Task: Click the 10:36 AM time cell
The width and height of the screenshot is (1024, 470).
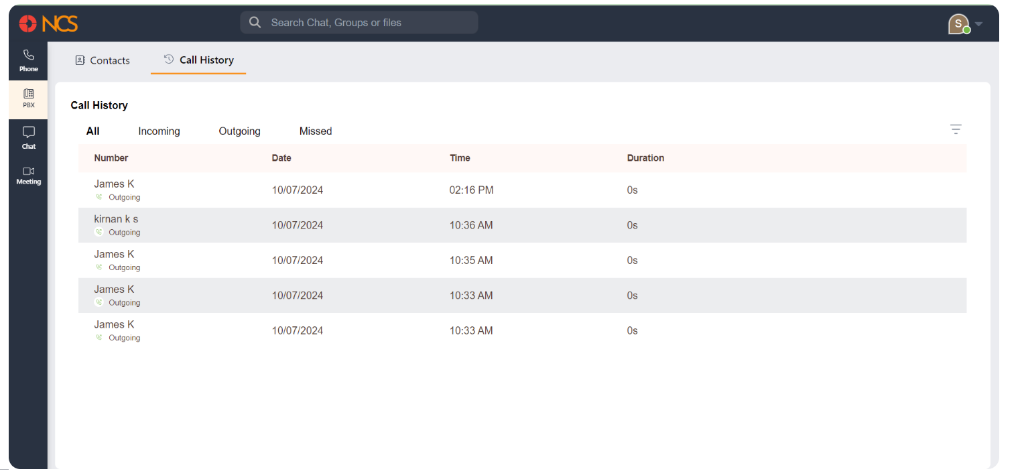Action: [471, 225]
